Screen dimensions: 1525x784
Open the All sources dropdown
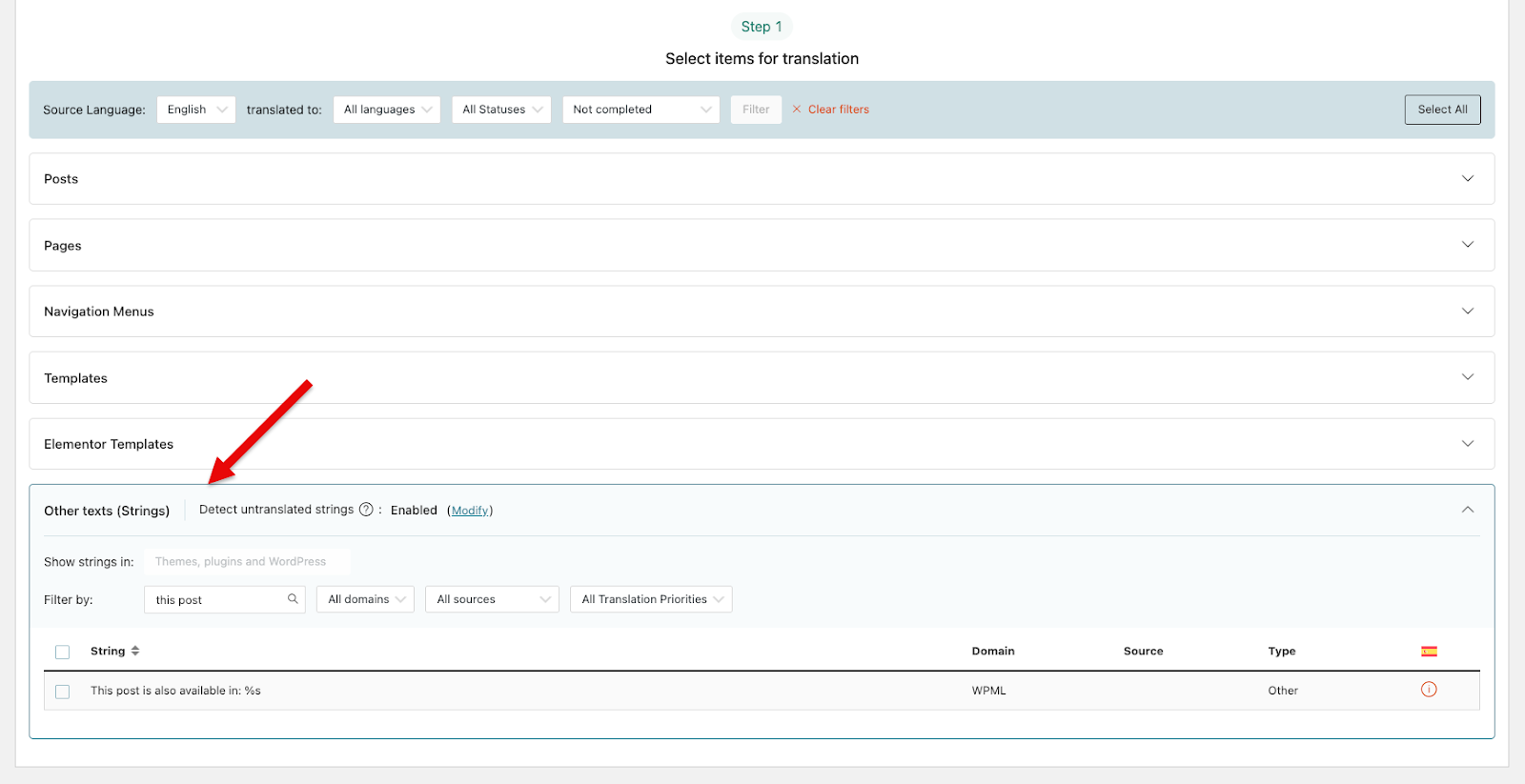point(492,599)
